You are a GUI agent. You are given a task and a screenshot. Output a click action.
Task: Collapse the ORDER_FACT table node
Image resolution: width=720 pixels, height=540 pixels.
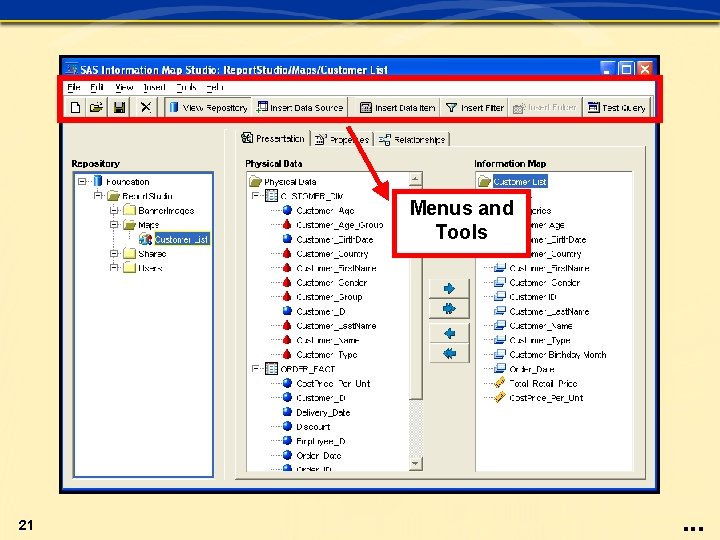(x=255, y=368)
